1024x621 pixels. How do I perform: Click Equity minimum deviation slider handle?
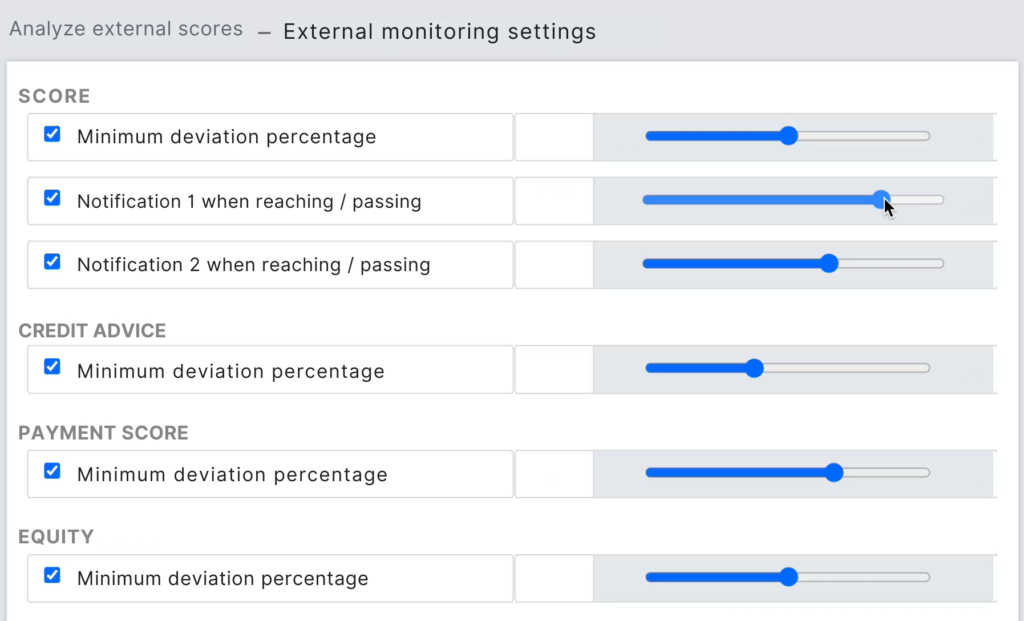pyautogui.click(x=788, y=576)
